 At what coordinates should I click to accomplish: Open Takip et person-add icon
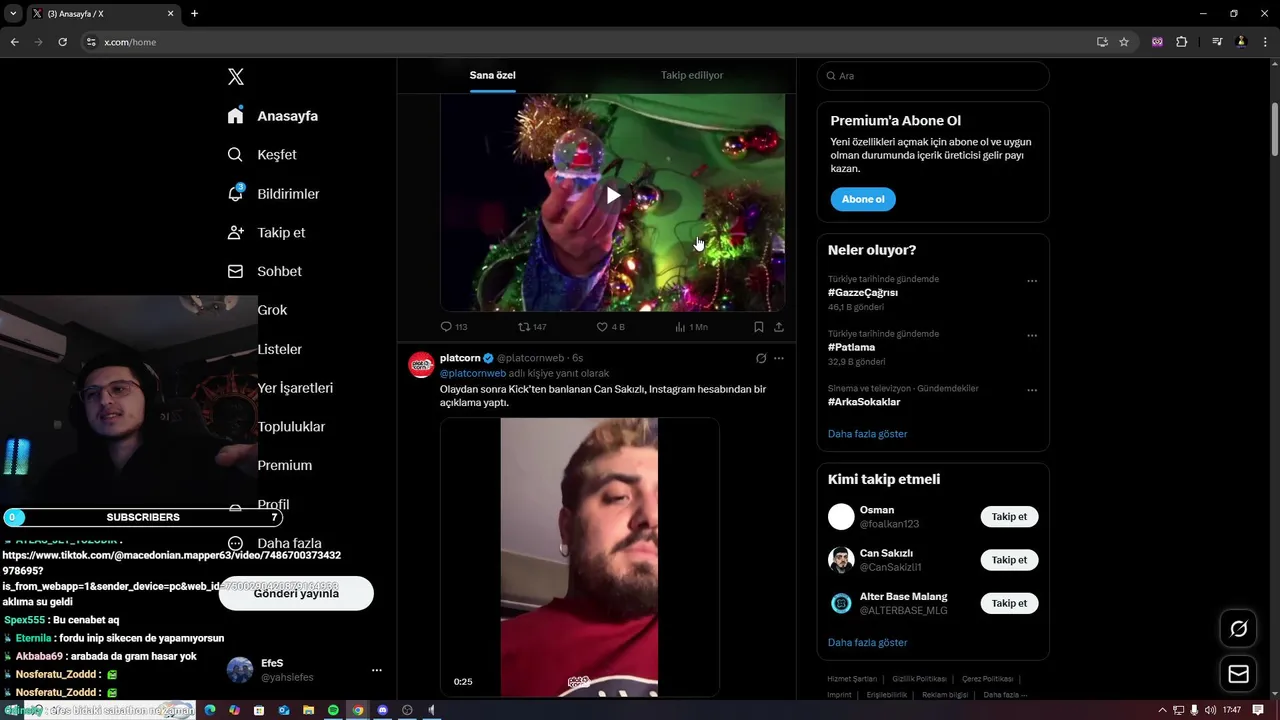click(x=235, y=232)
